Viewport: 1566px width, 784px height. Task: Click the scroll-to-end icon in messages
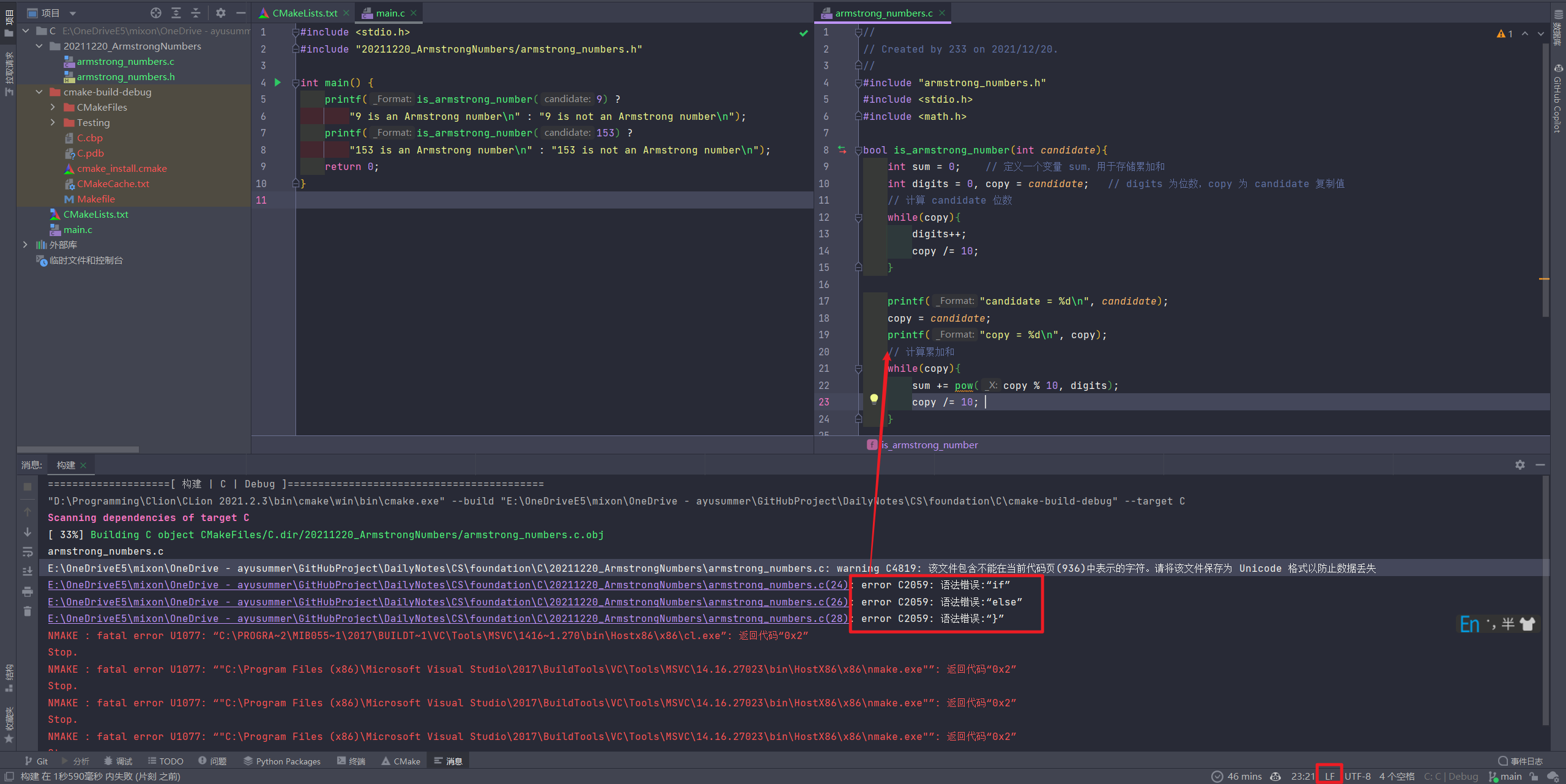[x=28, y=571]
